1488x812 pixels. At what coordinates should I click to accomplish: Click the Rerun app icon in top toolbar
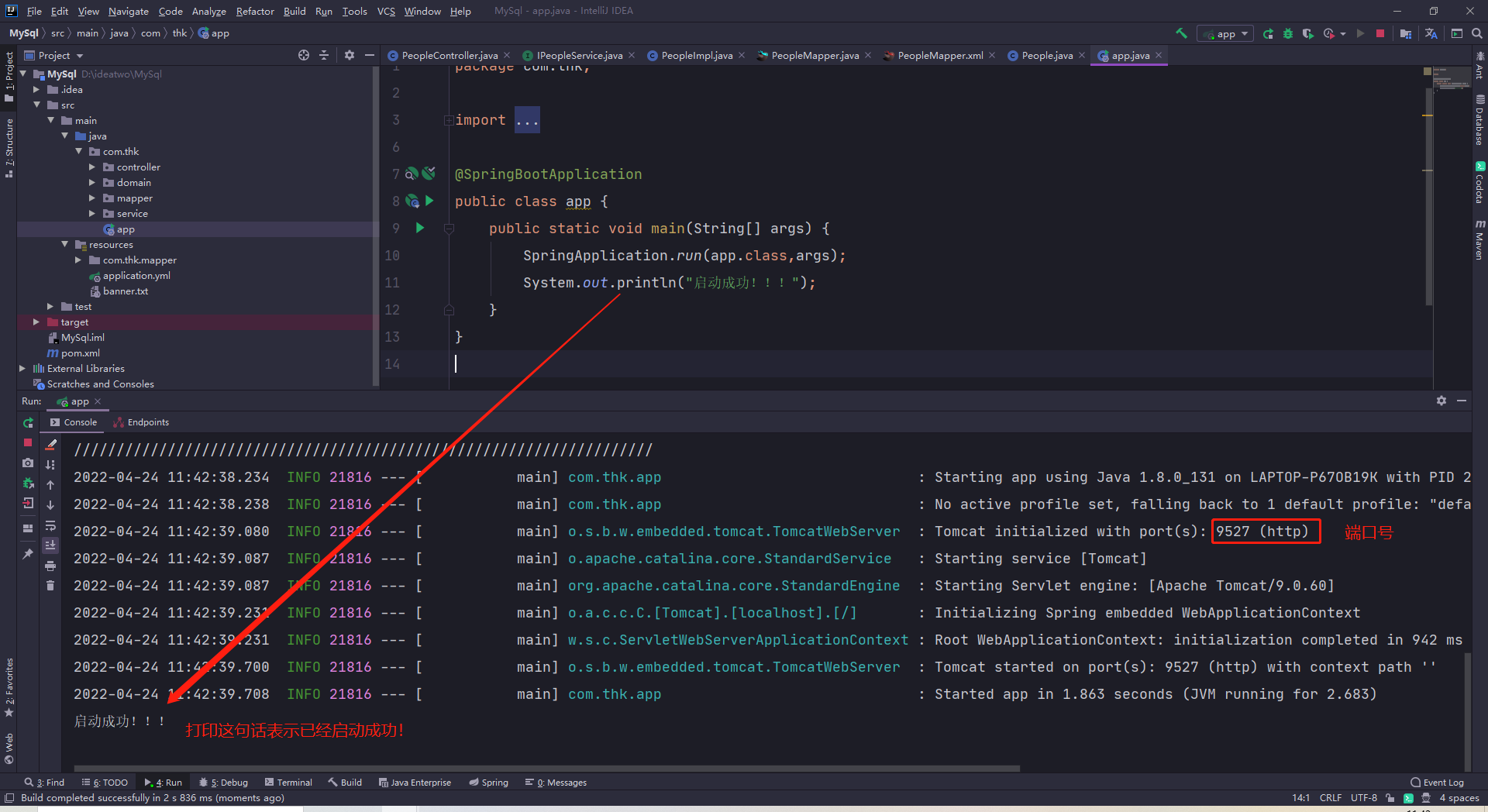1268,33
